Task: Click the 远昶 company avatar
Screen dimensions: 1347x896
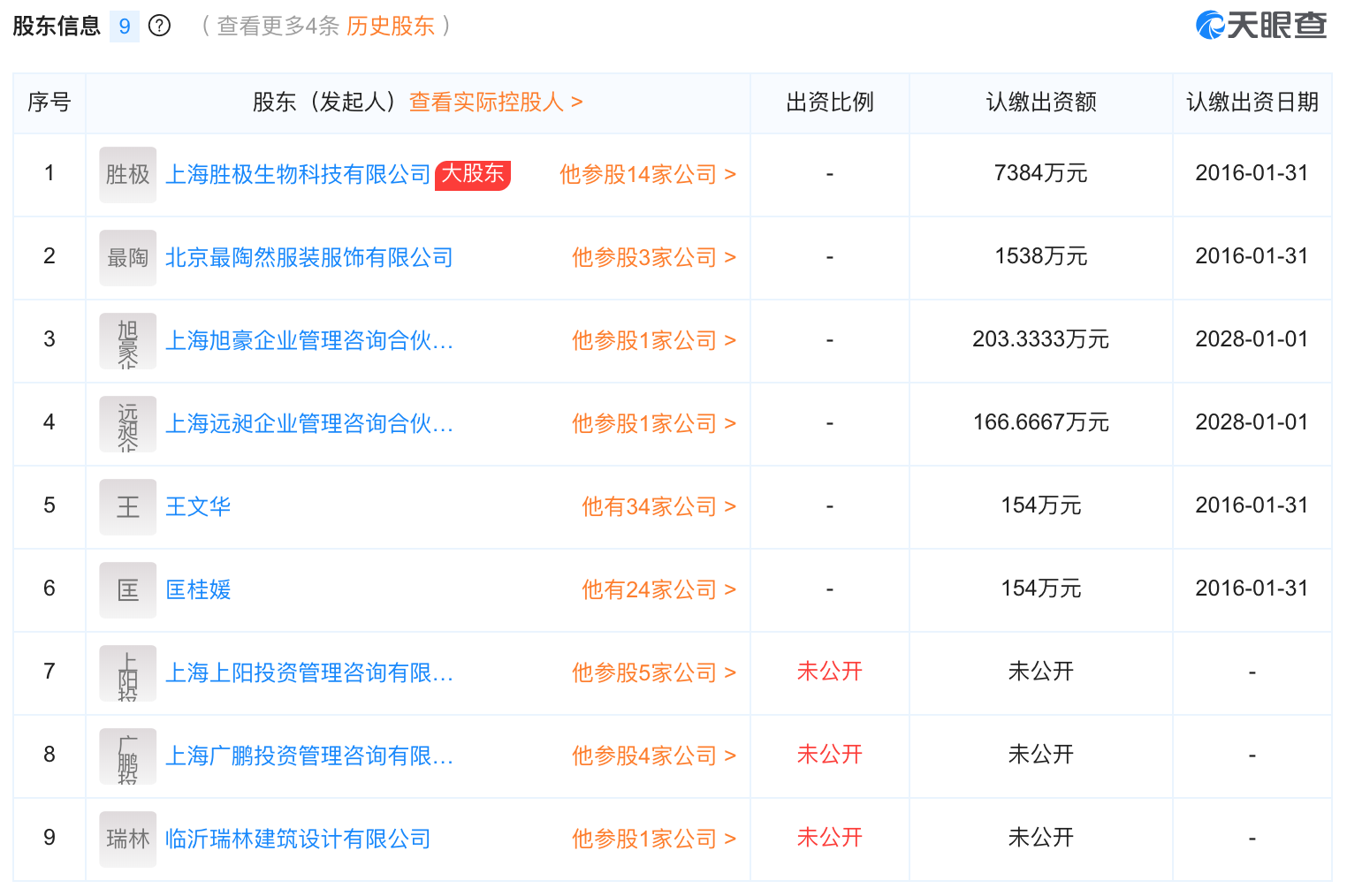Action: (x=128, y=424)
